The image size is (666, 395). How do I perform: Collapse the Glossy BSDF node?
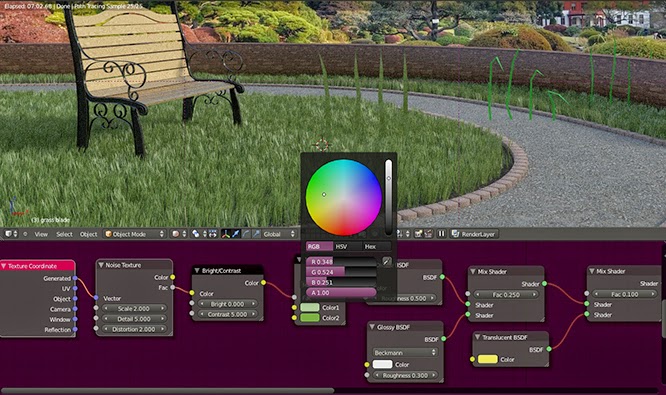pyautogui.click(x=372, y=327)
